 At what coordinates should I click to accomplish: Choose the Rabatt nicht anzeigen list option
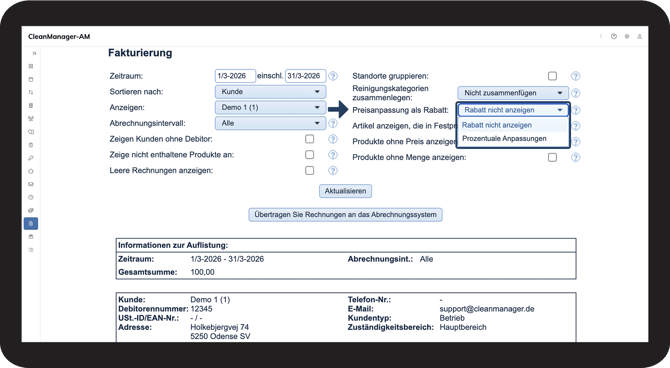pos(513,125)
